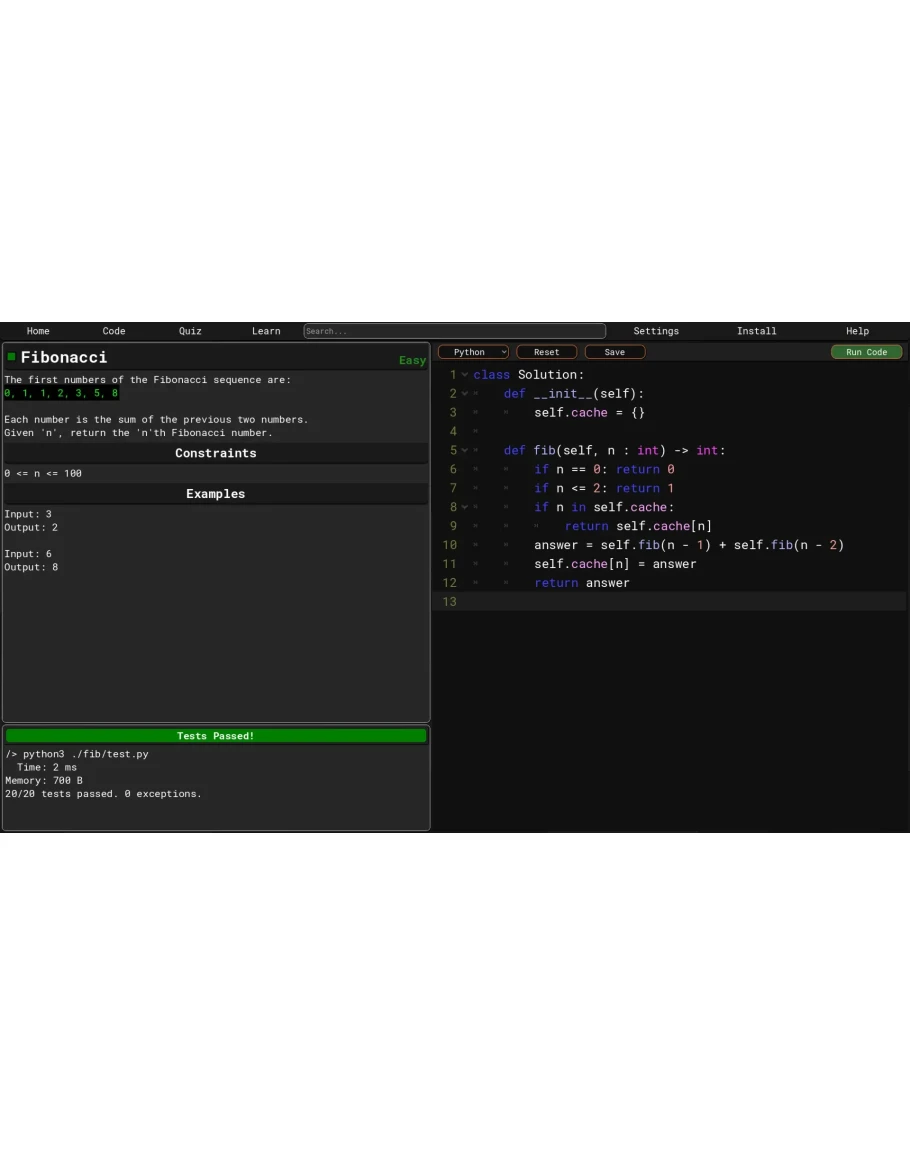
Task: Open the Home menu item
Action: point(38,331)
